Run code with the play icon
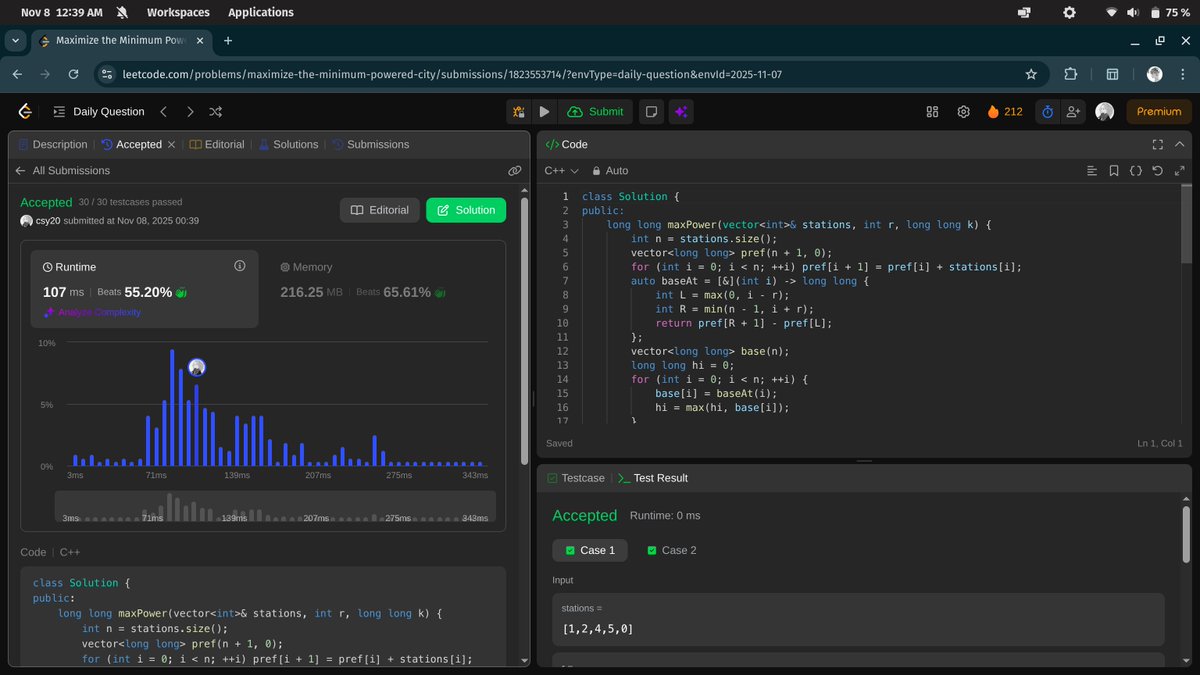1200x675 pixels. (544, 112)
